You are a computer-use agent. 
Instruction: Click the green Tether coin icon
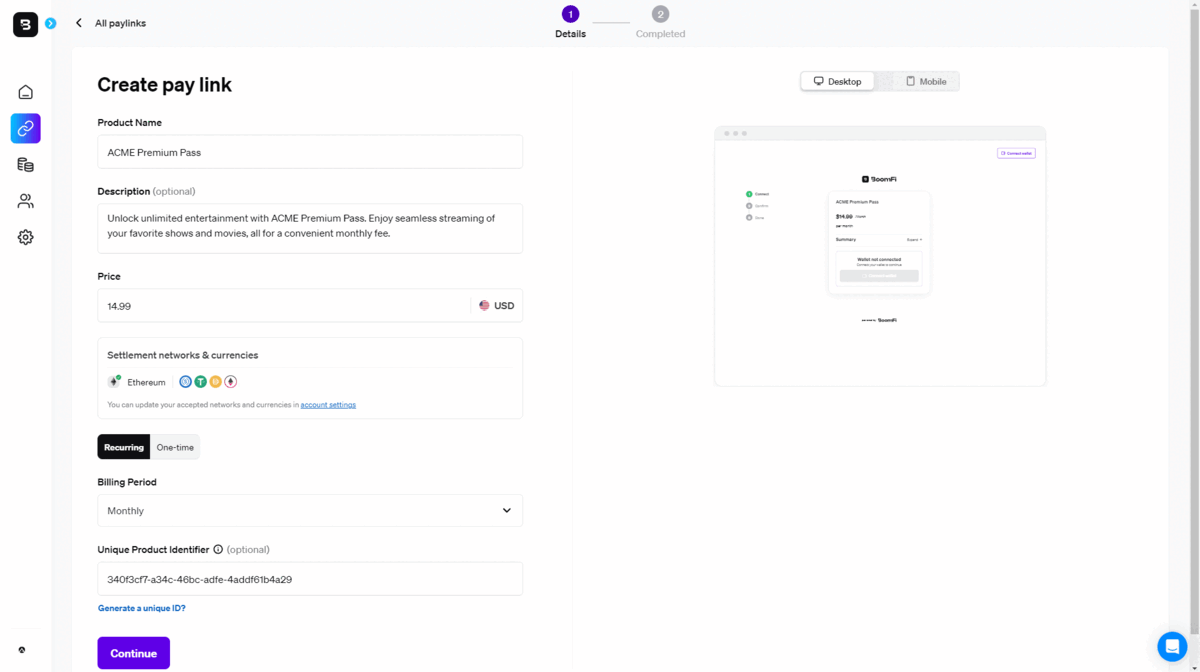(x=200, y=382)
